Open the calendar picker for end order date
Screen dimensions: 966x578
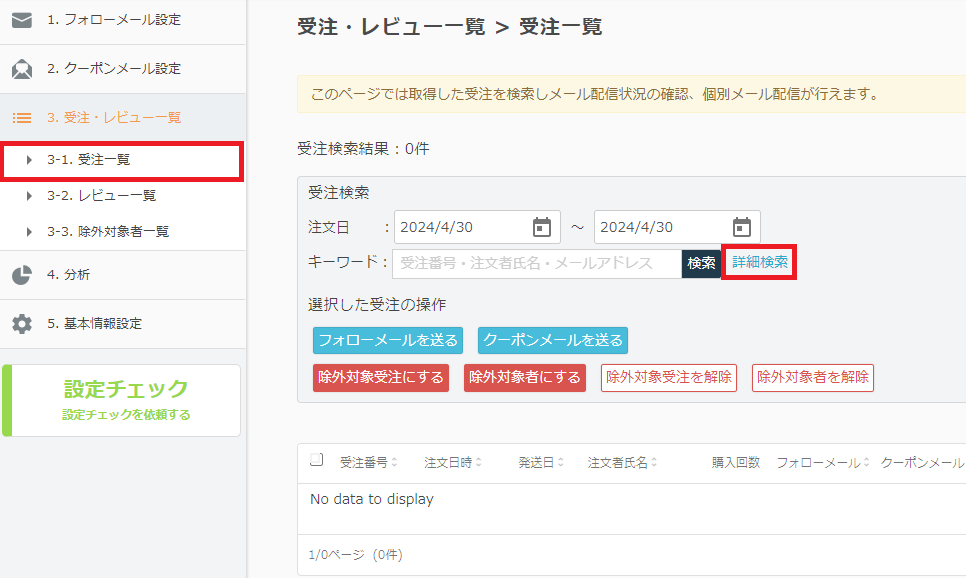pos(742,227)
